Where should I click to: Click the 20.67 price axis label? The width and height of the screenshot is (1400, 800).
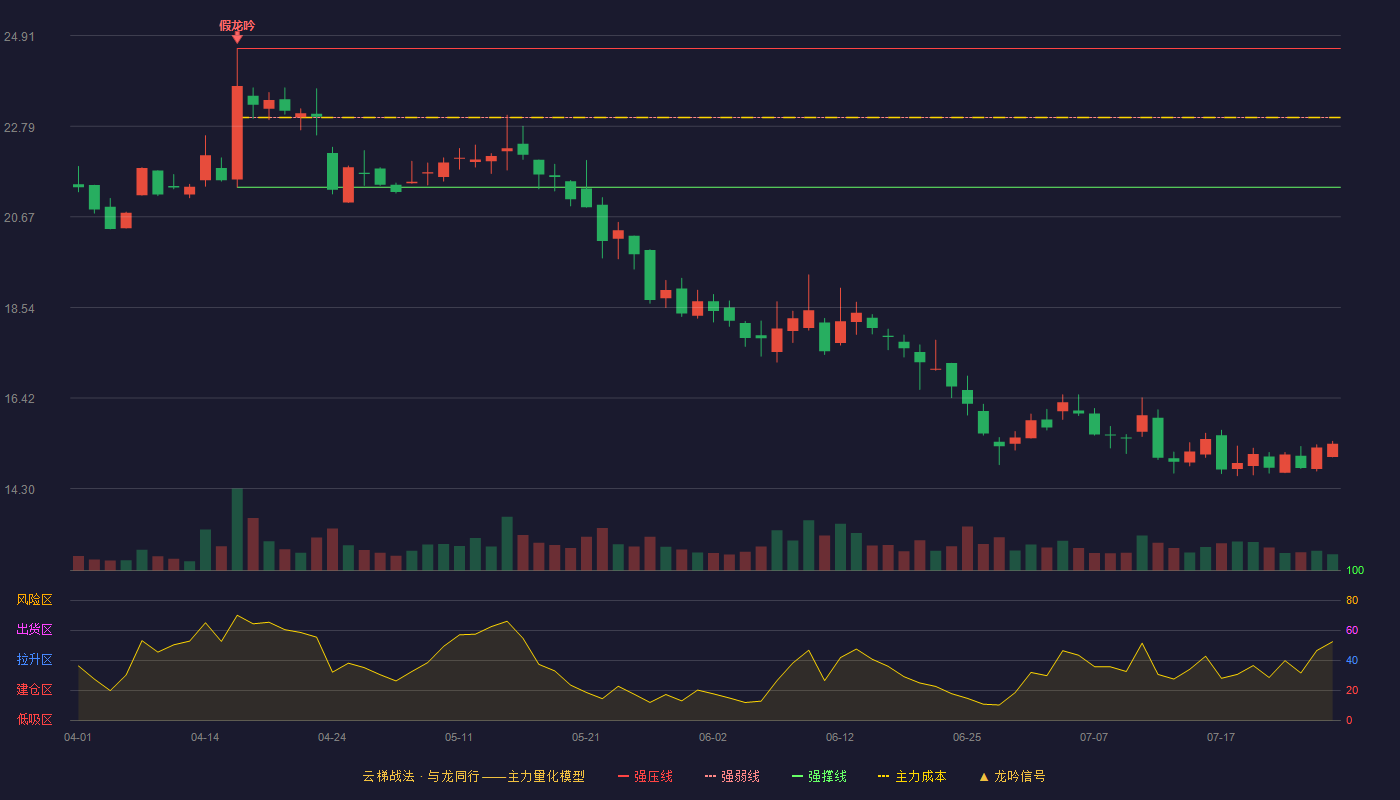click(19, 218)
